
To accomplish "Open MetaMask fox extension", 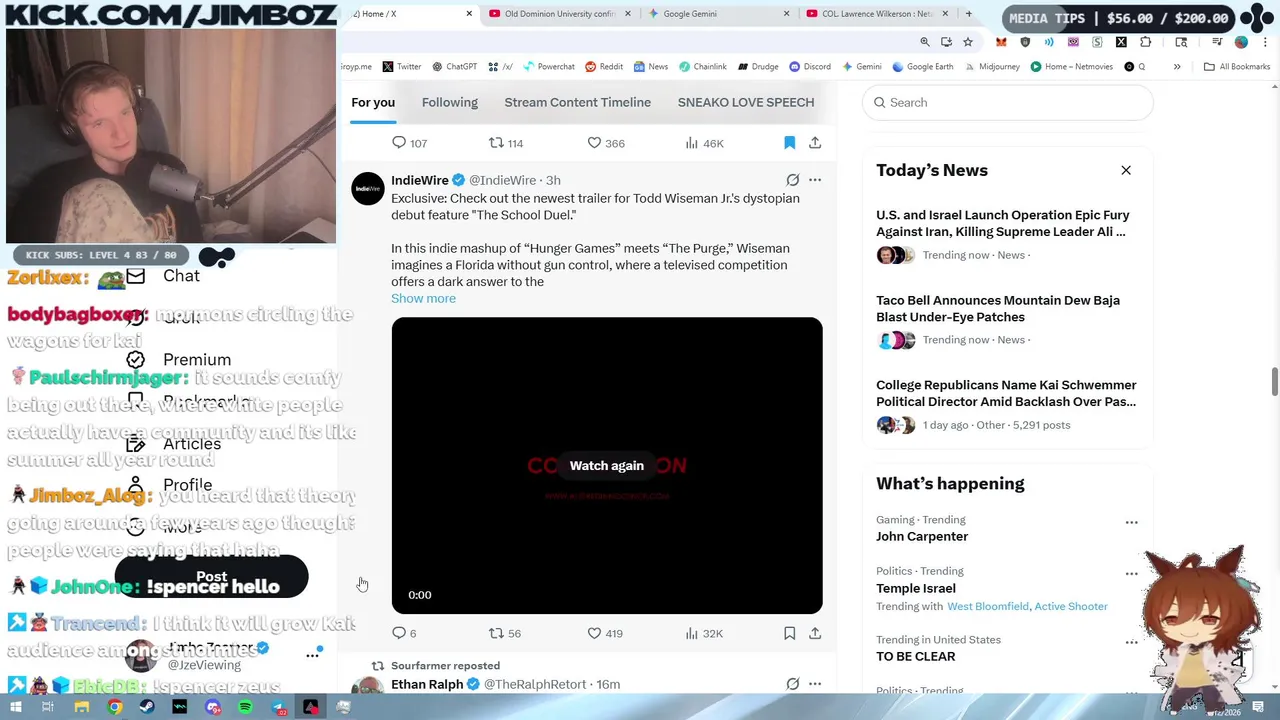I will click(1001, 42).
